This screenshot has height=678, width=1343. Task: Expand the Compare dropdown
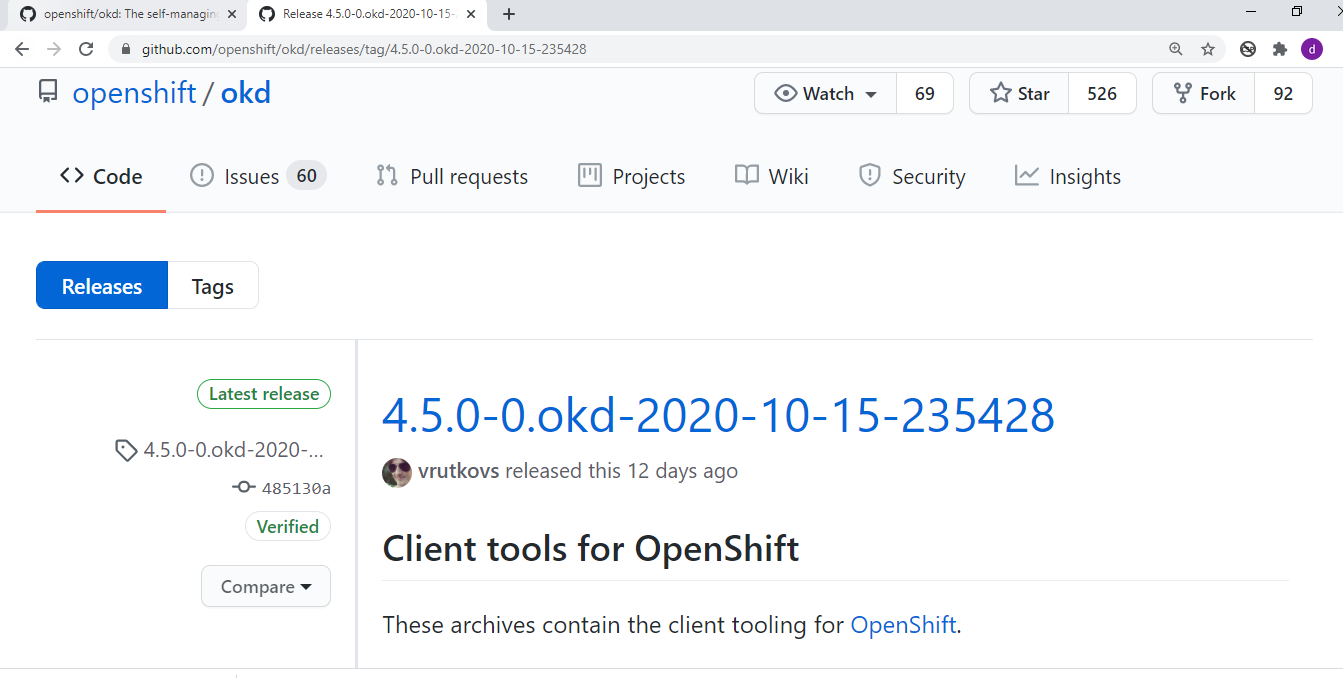click(266, 587)
